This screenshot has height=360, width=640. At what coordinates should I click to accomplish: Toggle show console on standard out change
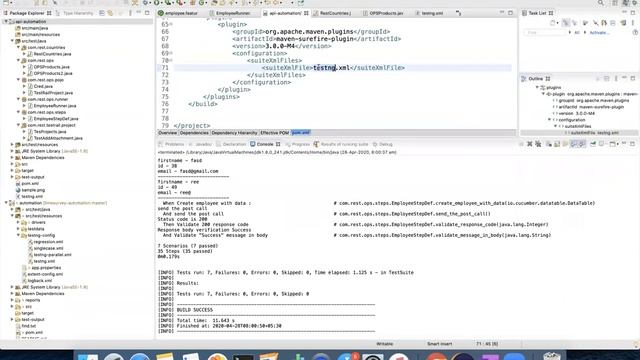pos(574,144)
